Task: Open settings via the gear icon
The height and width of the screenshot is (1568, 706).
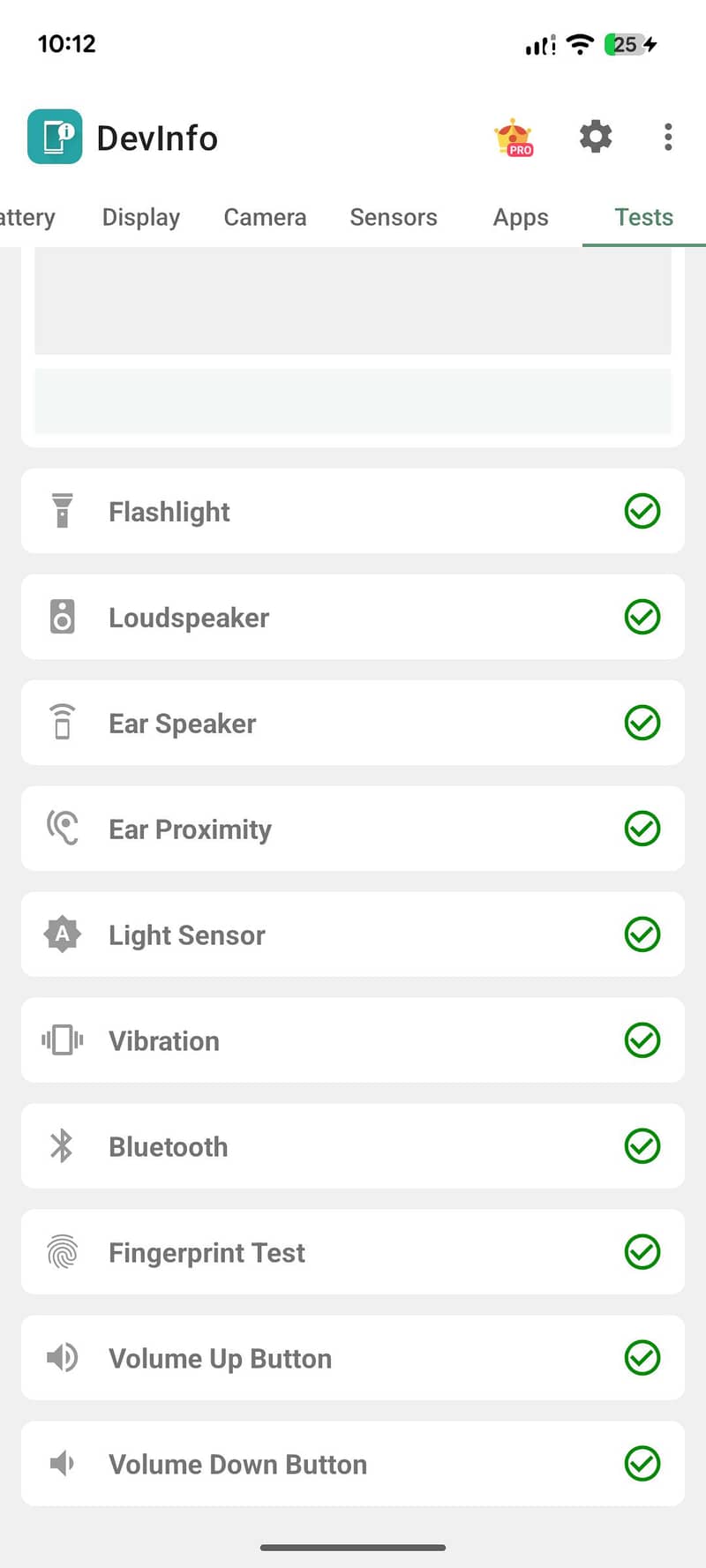Action: 596,137
